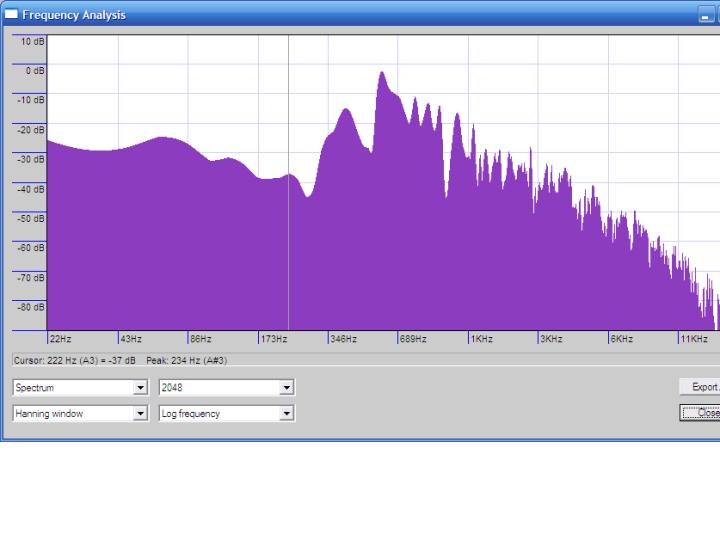720x540 pixels.
Task: Click the 0 dB label on vertical axis
Action: 34,71
